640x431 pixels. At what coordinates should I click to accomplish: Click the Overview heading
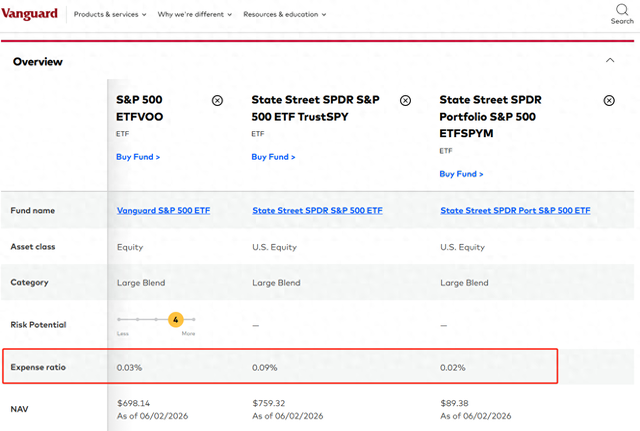click(x=38, y=62)
